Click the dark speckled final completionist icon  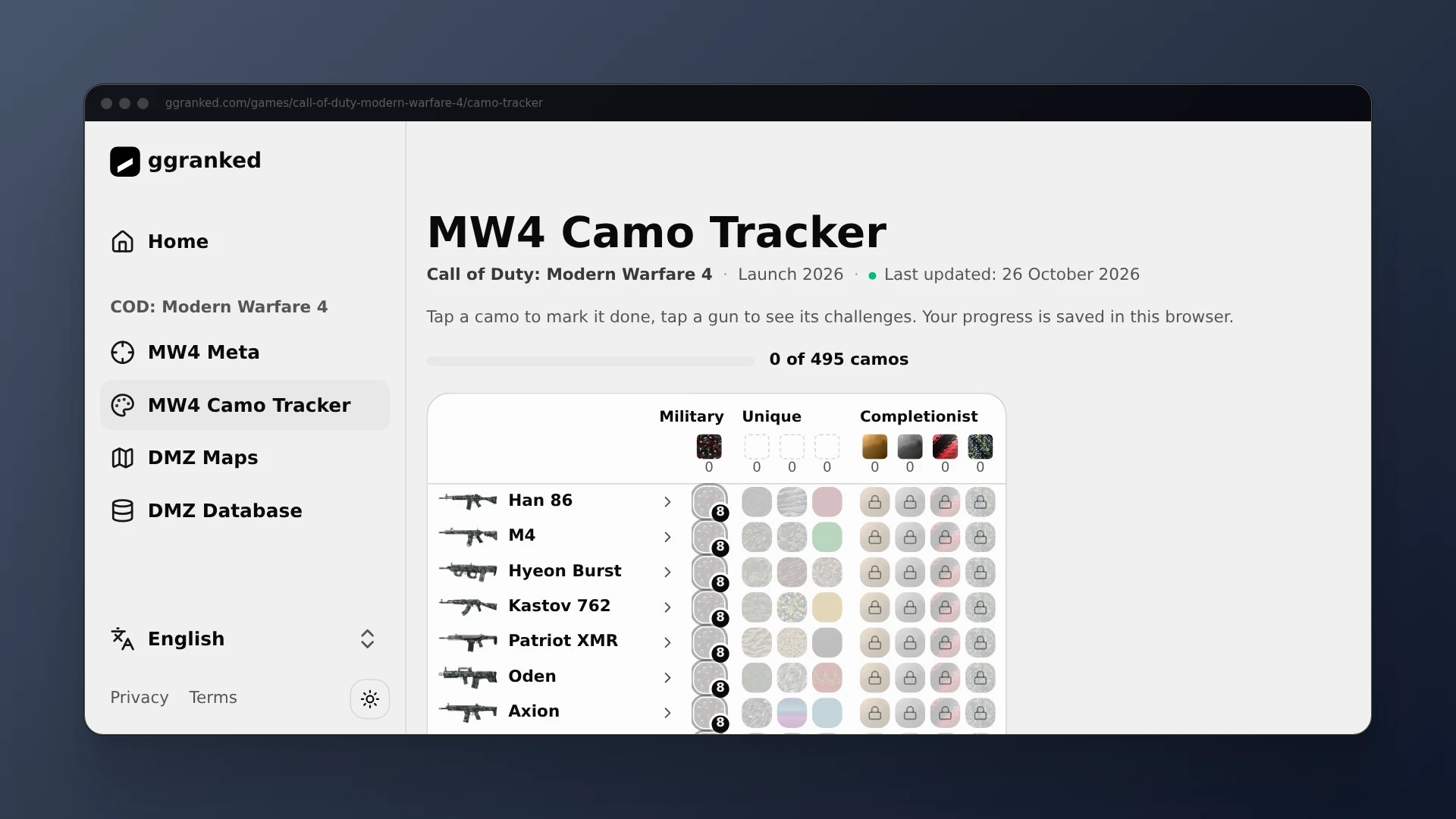981,447
